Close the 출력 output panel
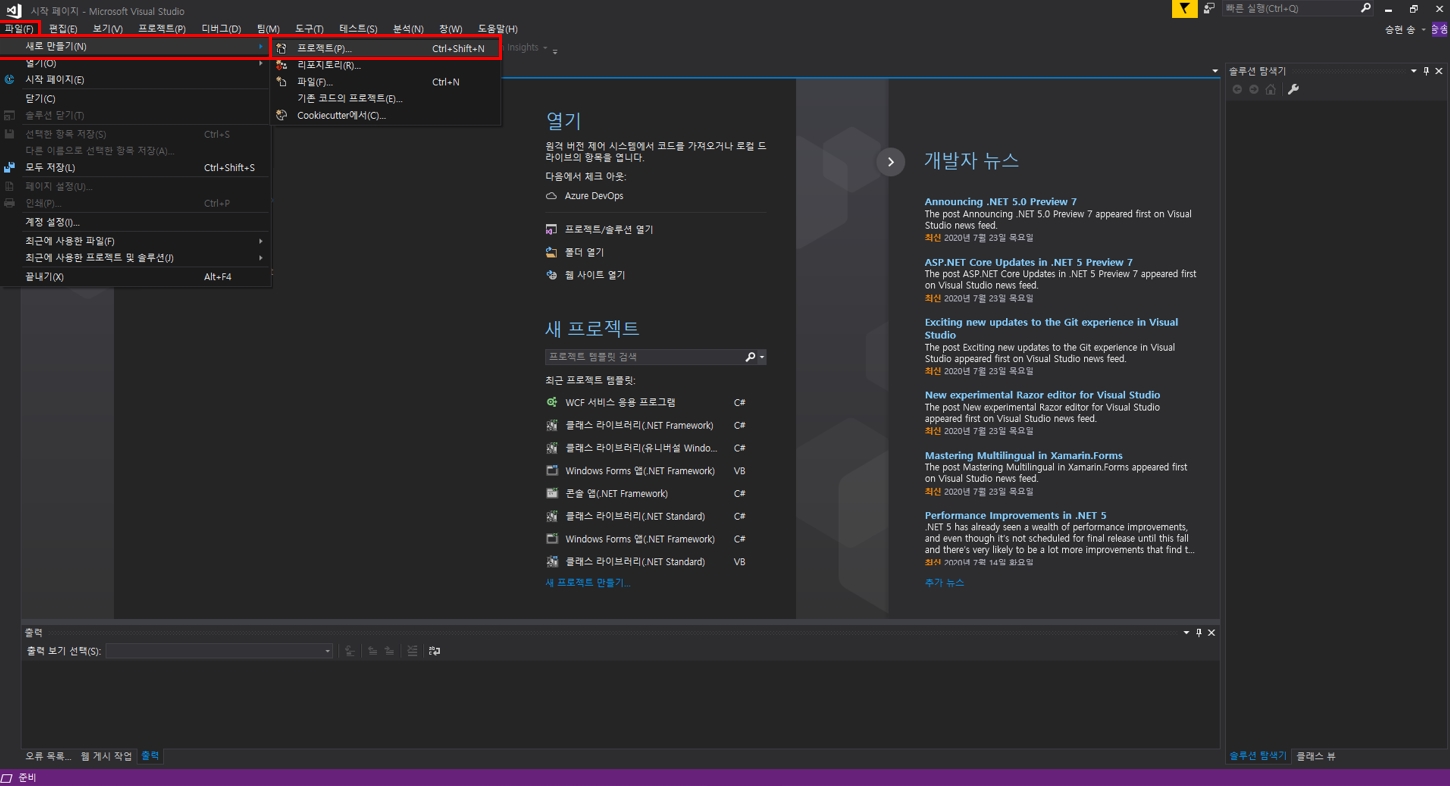 [1211, 632]
